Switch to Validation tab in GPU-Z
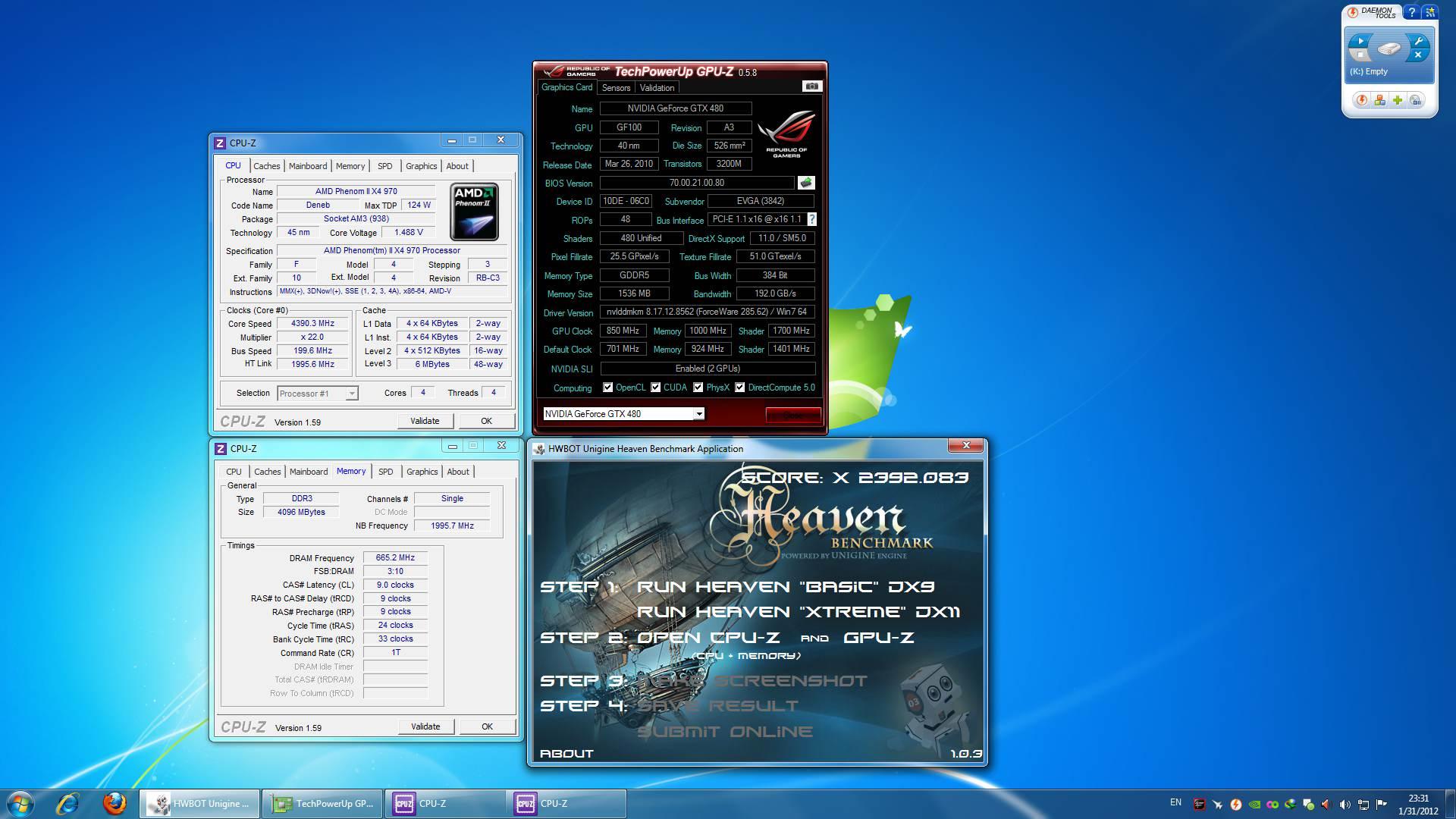This screenshot has width=1456, height=819. 657,88
